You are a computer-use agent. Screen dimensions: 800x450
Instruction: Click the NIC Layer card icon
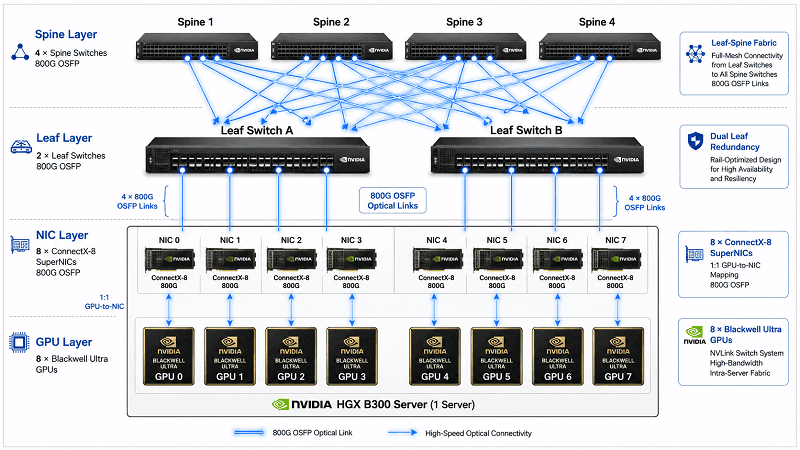click(x=20, y=244)
